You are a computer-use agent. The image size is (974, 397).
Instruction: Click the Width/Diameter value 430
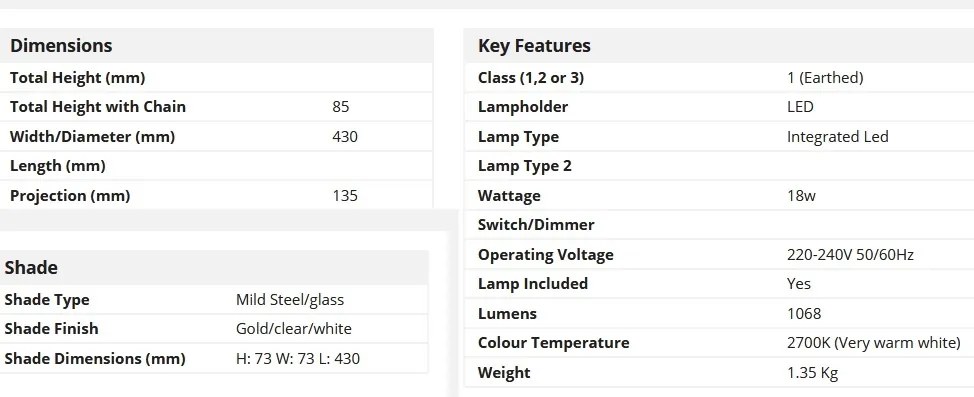[345, 137]
